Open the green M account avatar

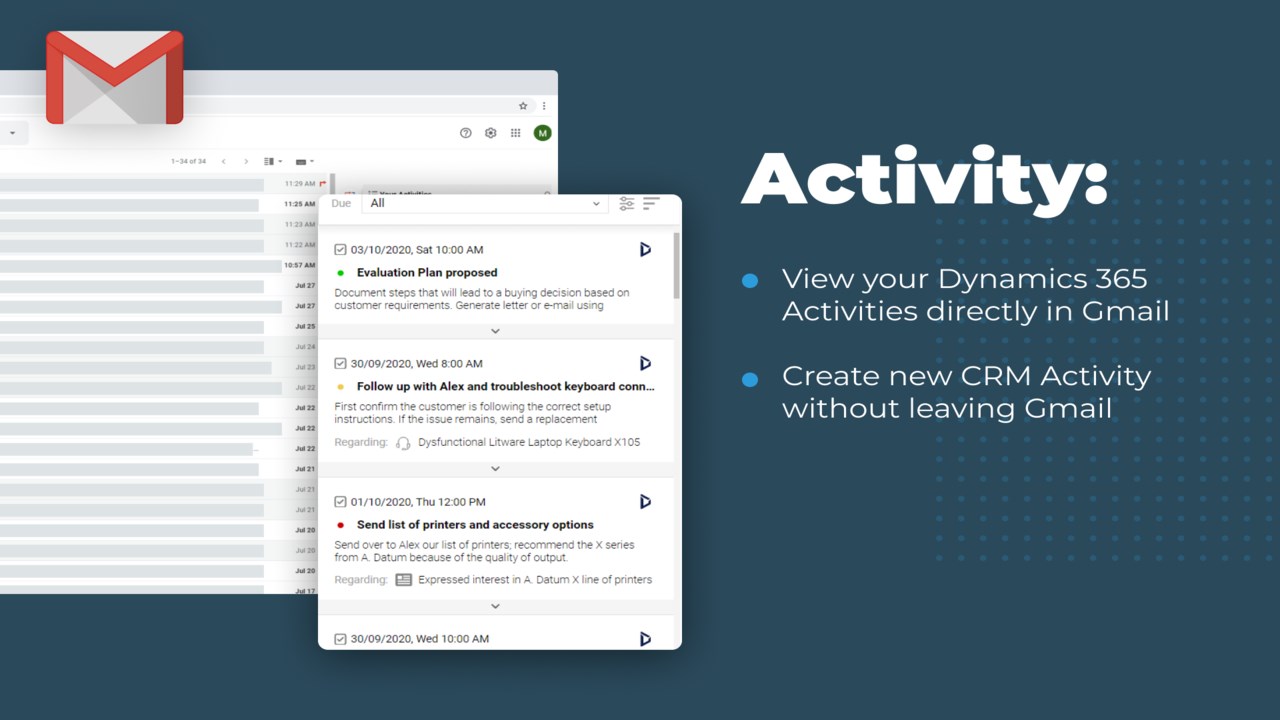(x=542, y=133)
